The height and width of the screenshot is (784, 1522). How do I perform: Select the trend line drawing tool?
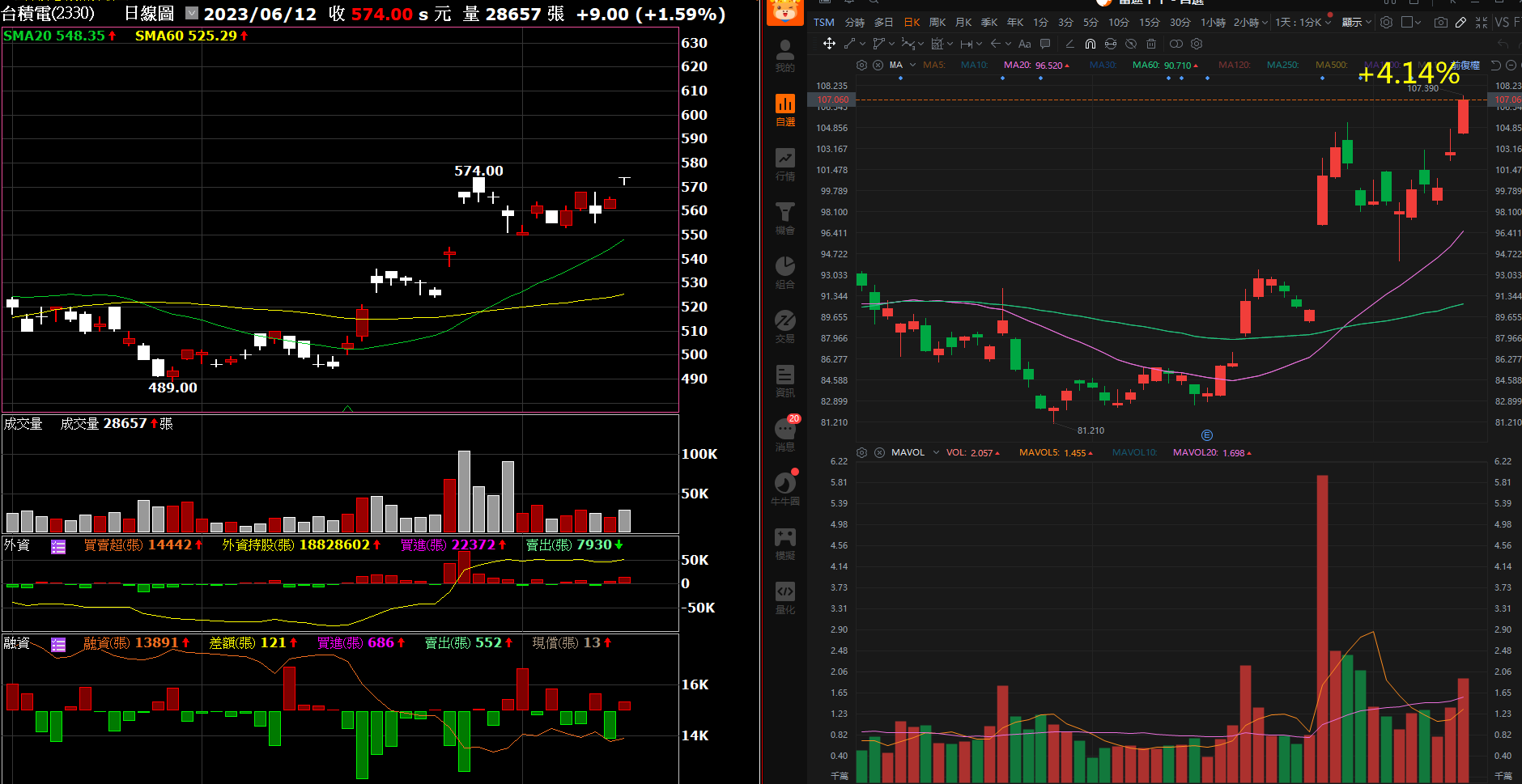click(850, 44)
